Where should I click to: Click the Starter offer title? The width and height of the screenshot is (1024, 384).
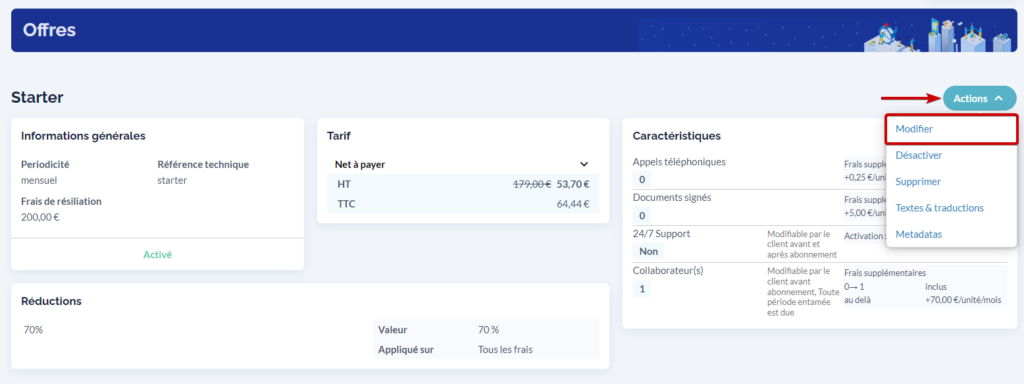point(37,98)
